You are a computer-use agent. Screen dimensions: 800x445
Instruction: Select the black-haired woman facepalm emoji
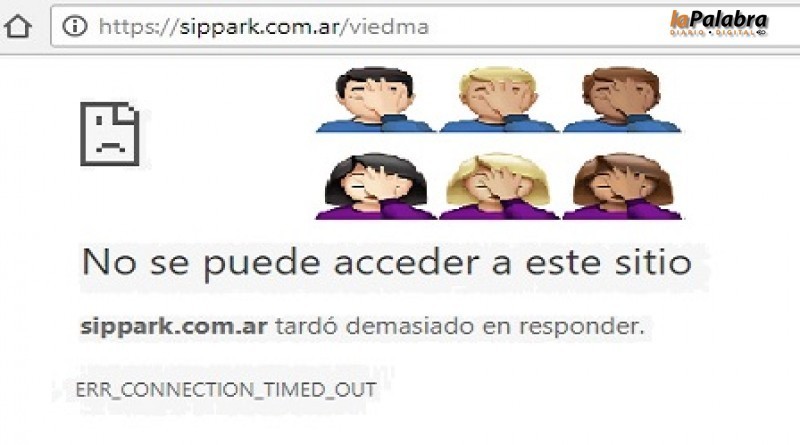click(376, 186)
